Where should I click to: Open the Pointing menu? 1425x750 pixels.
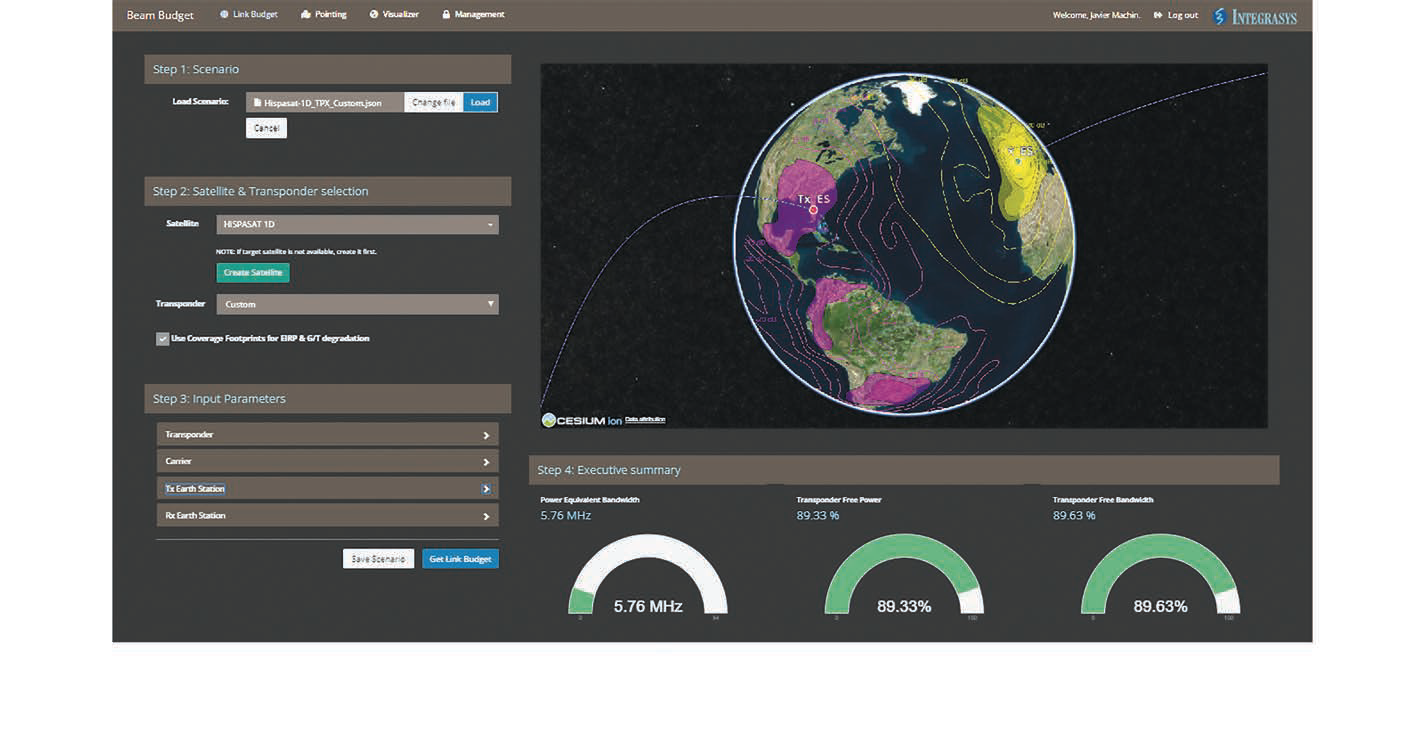pos(324,15)
